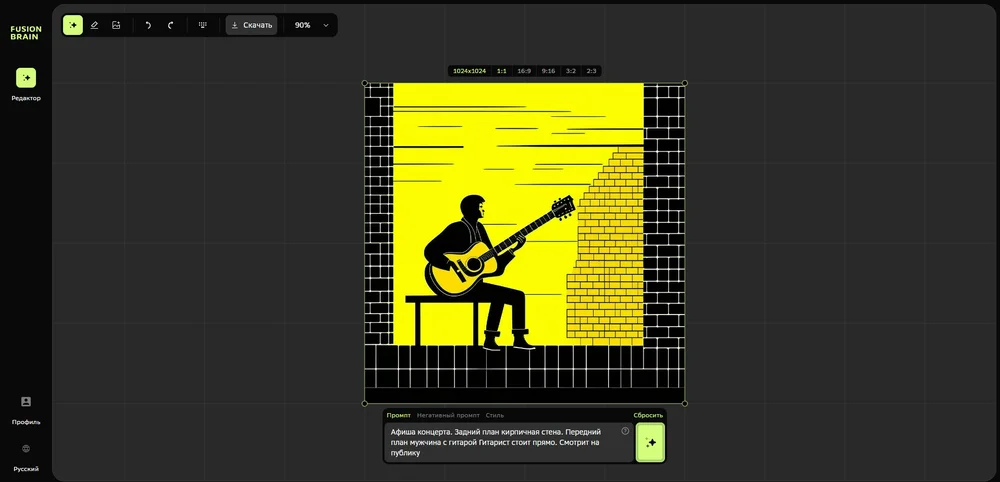Click the top-right canvas resize handle

[x=685, y=83]
